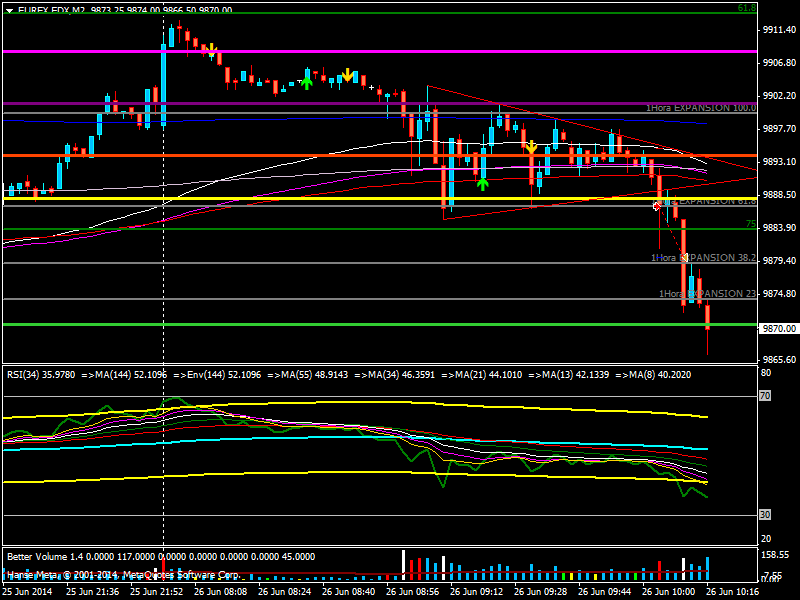Select the thick yellow horizontal price line
Screen dimensions: 800x600
300,199
